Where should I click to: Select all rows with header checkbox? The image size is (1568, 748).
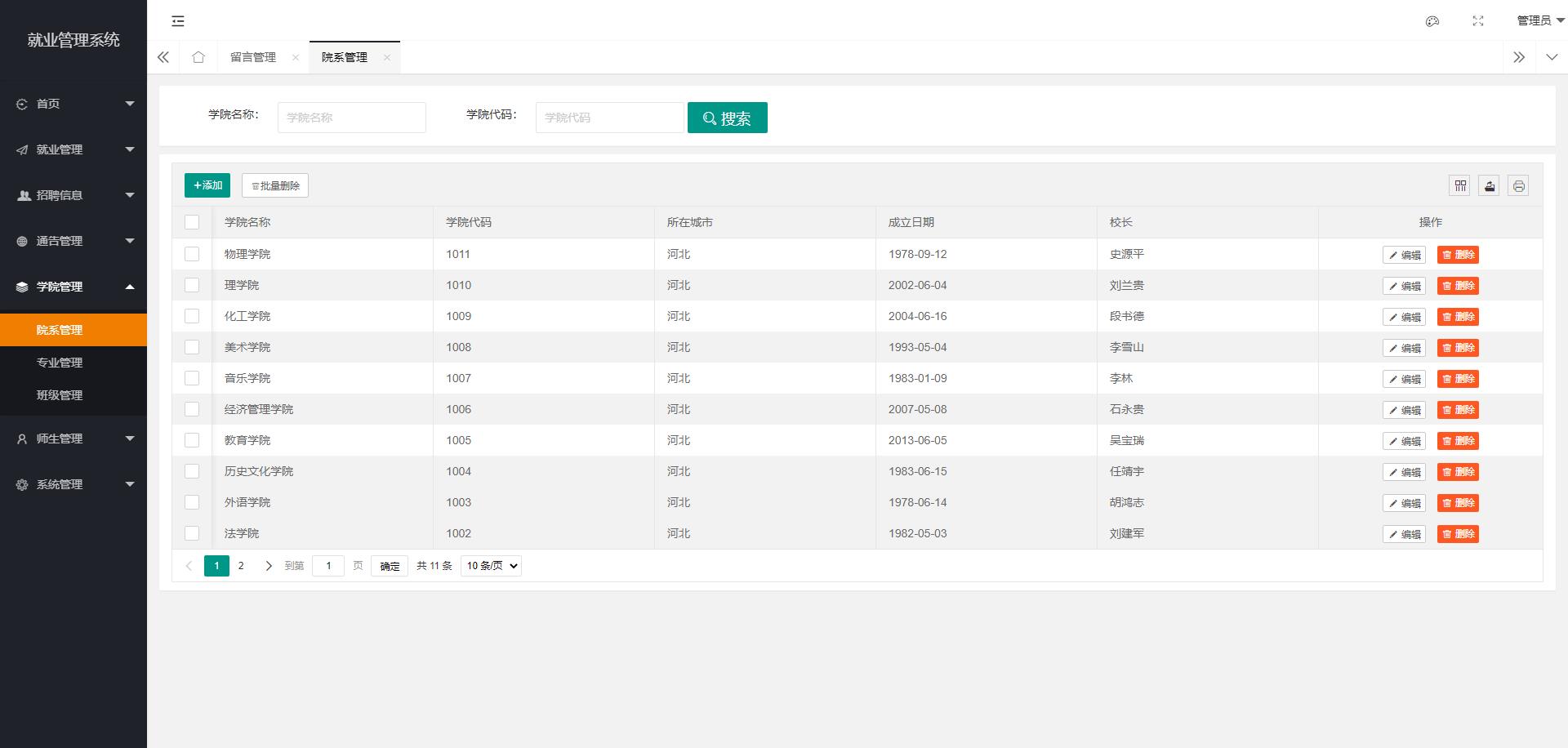(x=192, y=222)
